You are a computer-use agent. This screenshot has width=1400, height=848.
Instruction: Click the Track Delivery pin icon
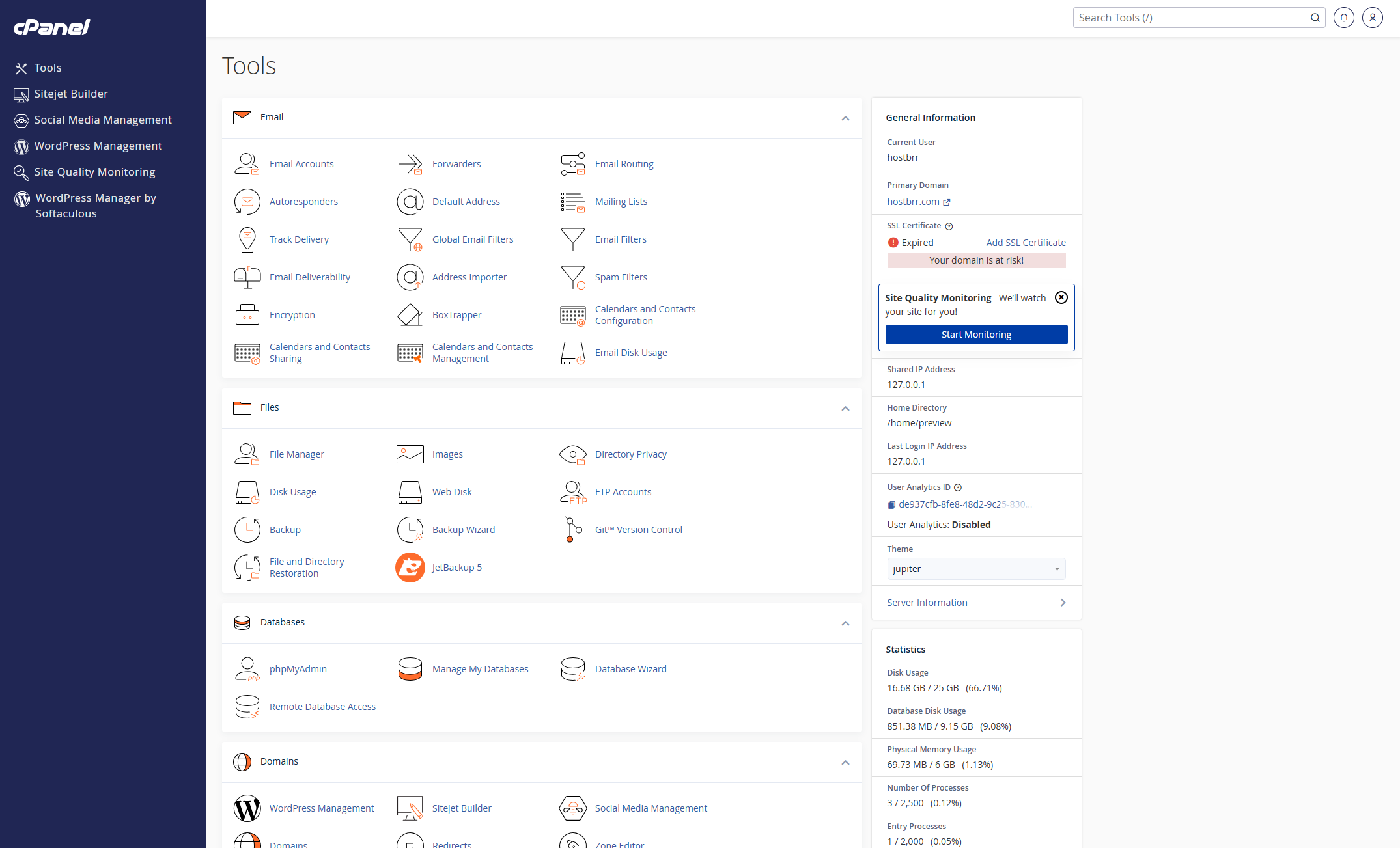(x=247, y=239)
